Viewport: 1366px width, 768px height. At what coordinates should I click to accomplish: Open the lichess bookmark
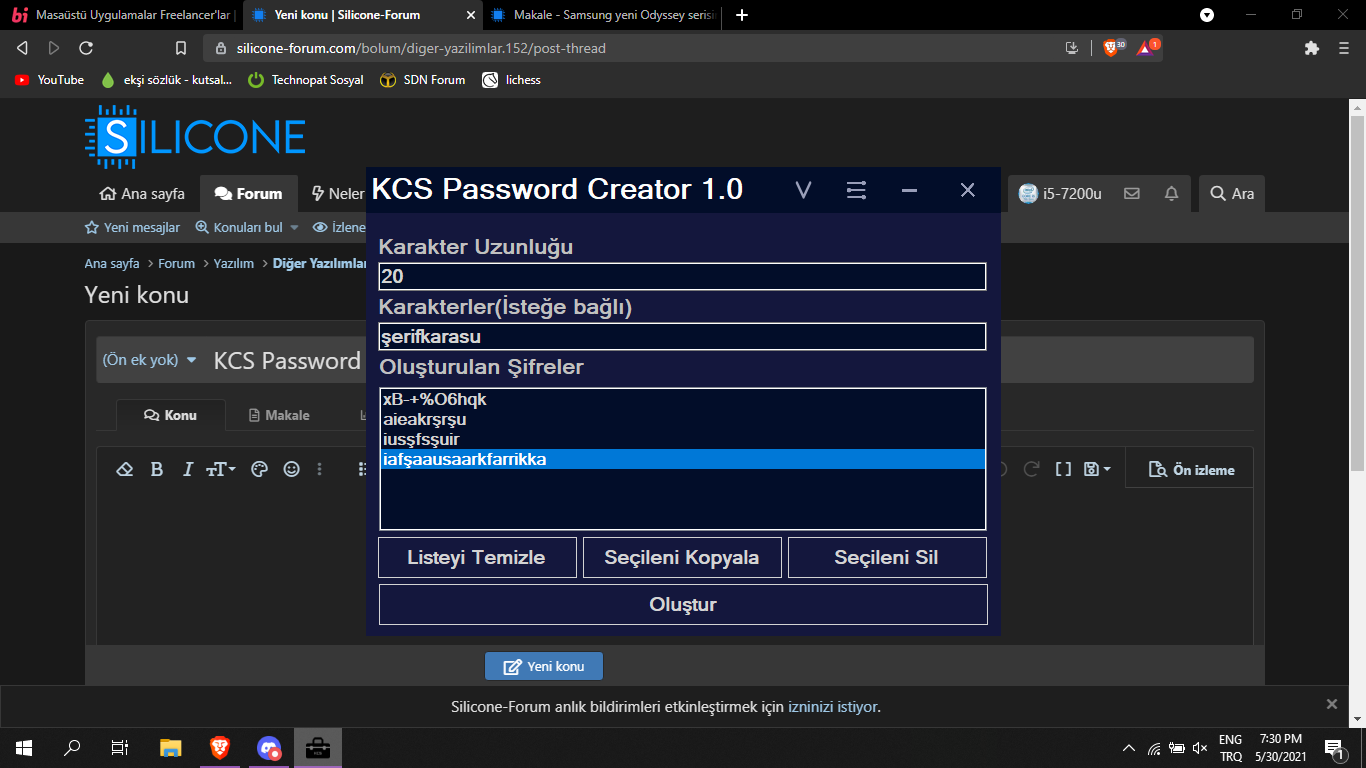511,80
